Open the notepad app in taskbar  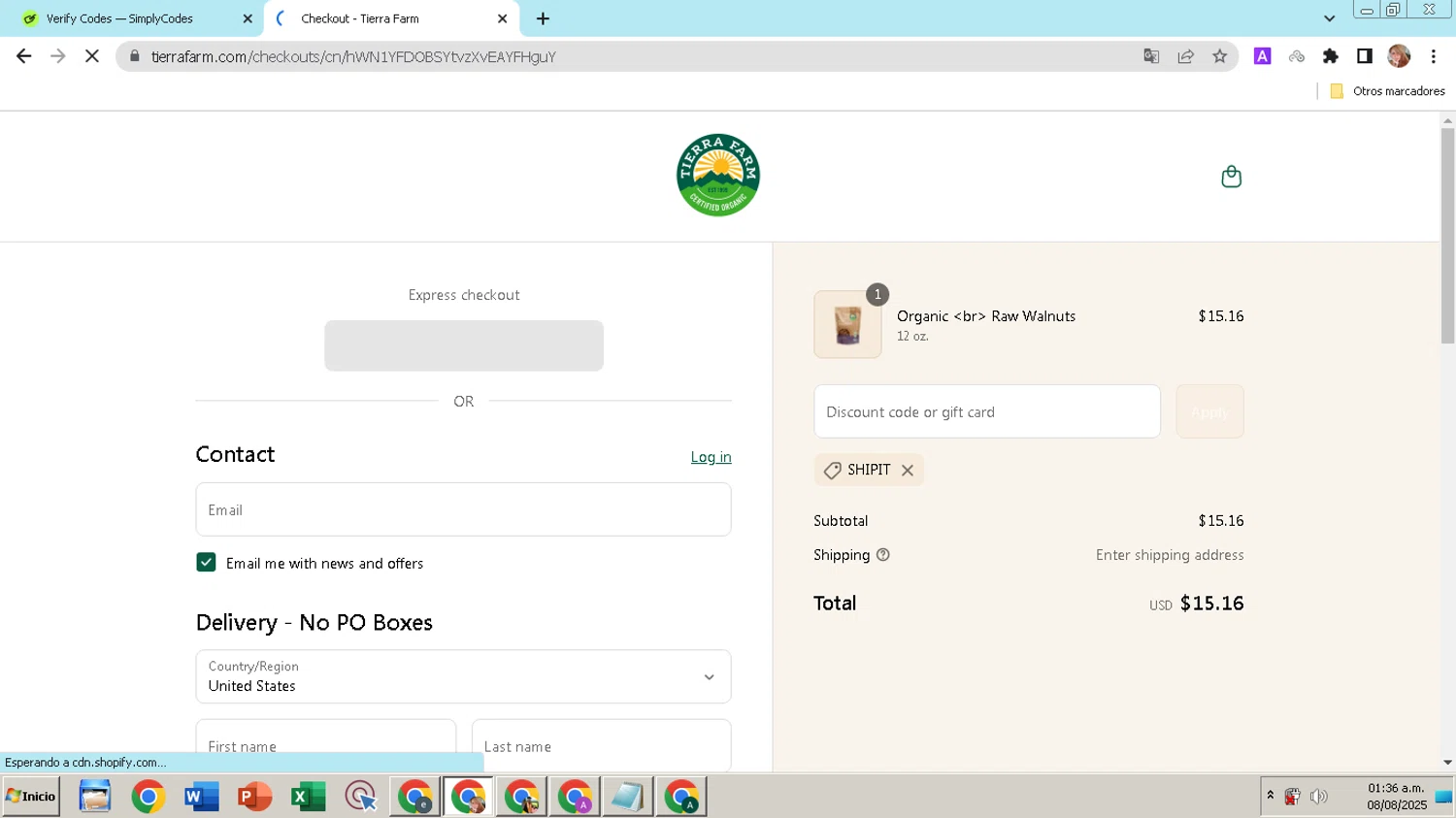tap(628, 797)
